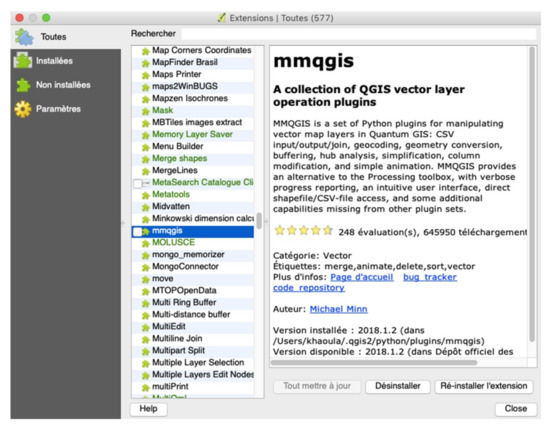Viewport: 550px width, 426px height.
Task: Select the Multiple Layer Selection plugin
Action: [x=193, y=362]
